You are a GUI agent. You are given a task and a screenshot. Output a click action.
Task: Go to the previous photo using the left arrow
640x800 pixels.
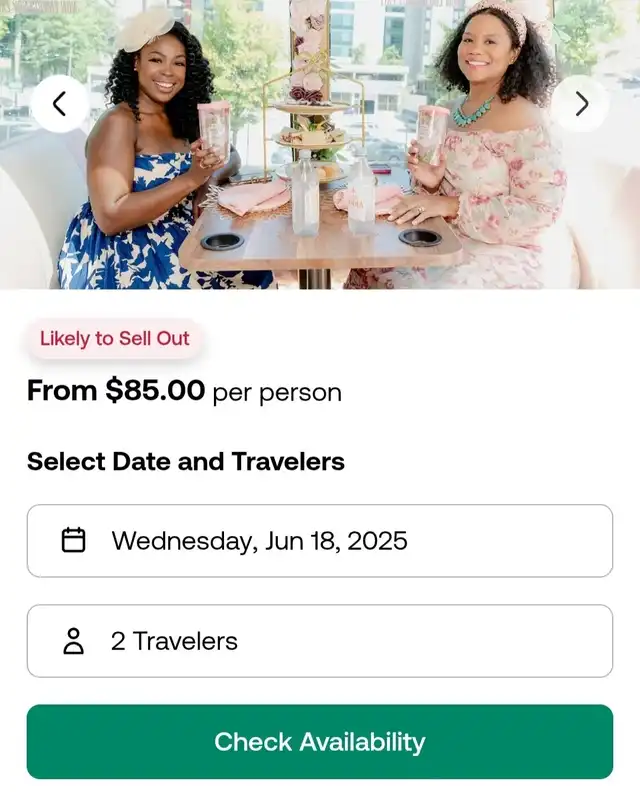60,104
